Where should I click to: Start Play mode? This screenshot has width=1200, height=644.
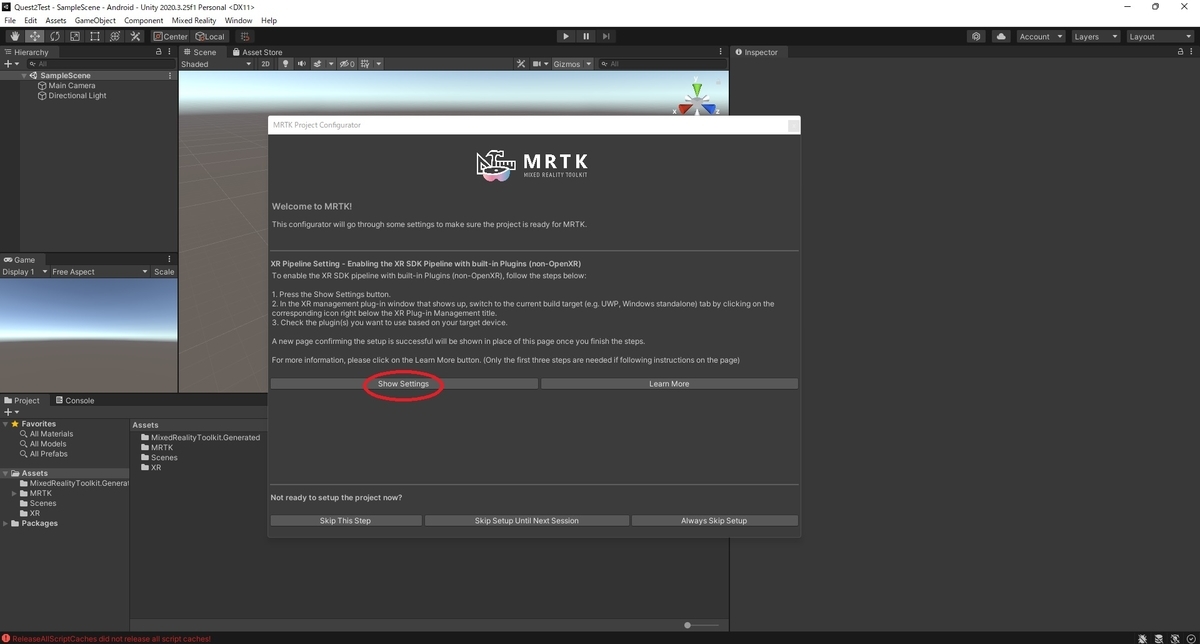565,36
